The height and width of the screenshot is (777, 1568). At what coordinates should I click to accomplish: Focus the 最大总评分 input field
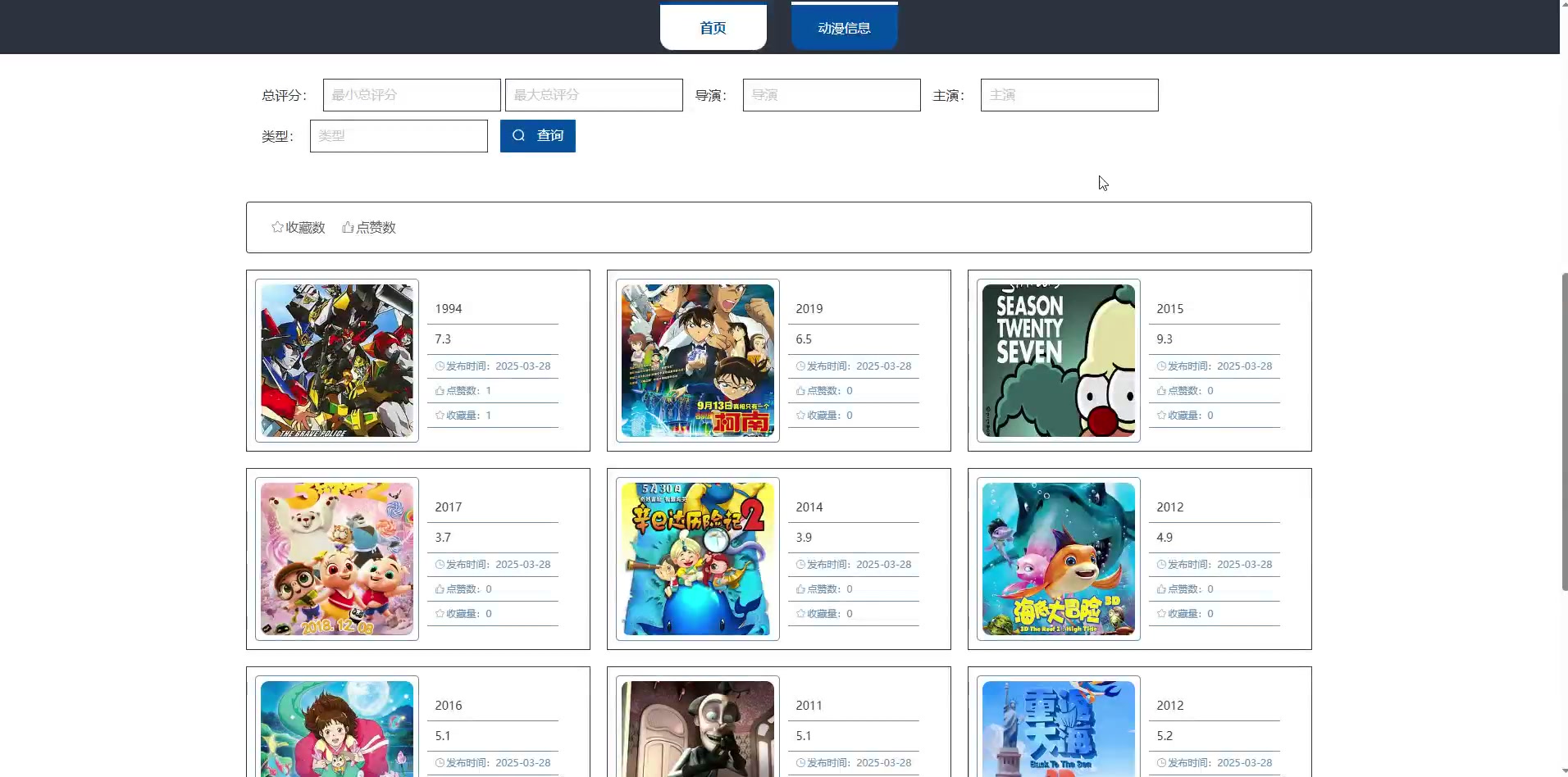(594, 95)
